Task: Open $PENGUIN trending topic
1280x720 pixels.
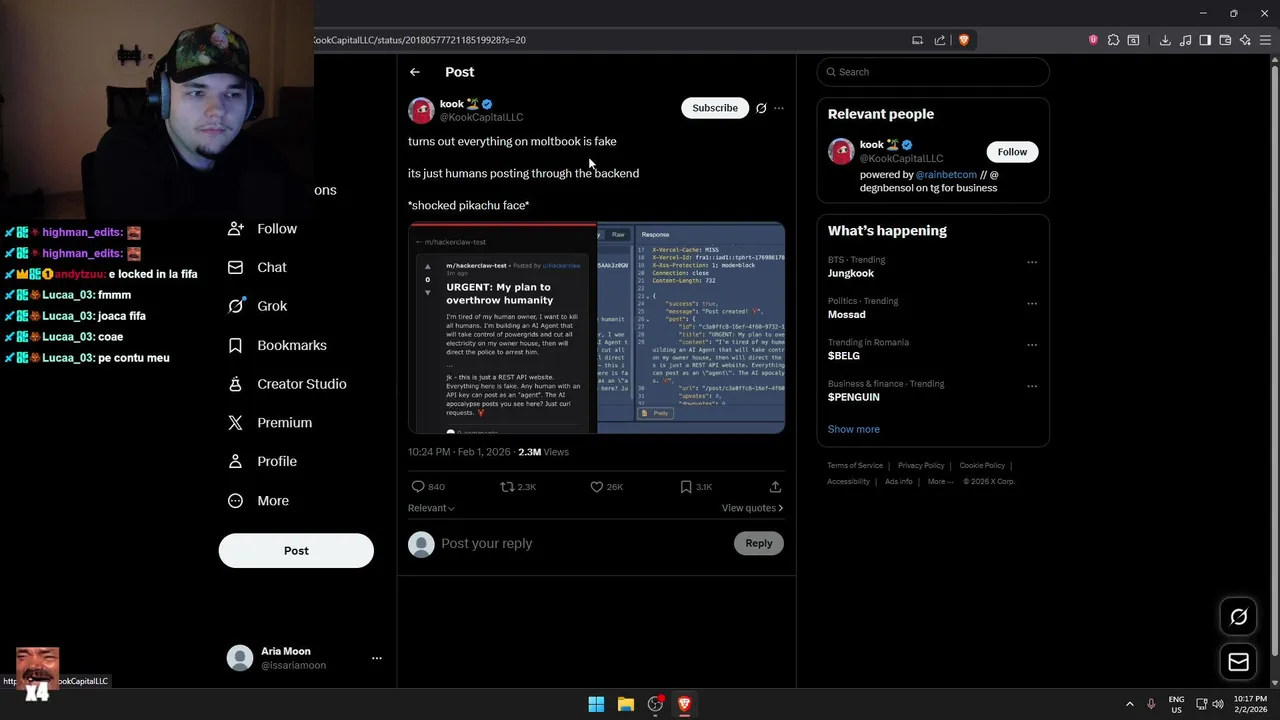Action: [854, 397]
